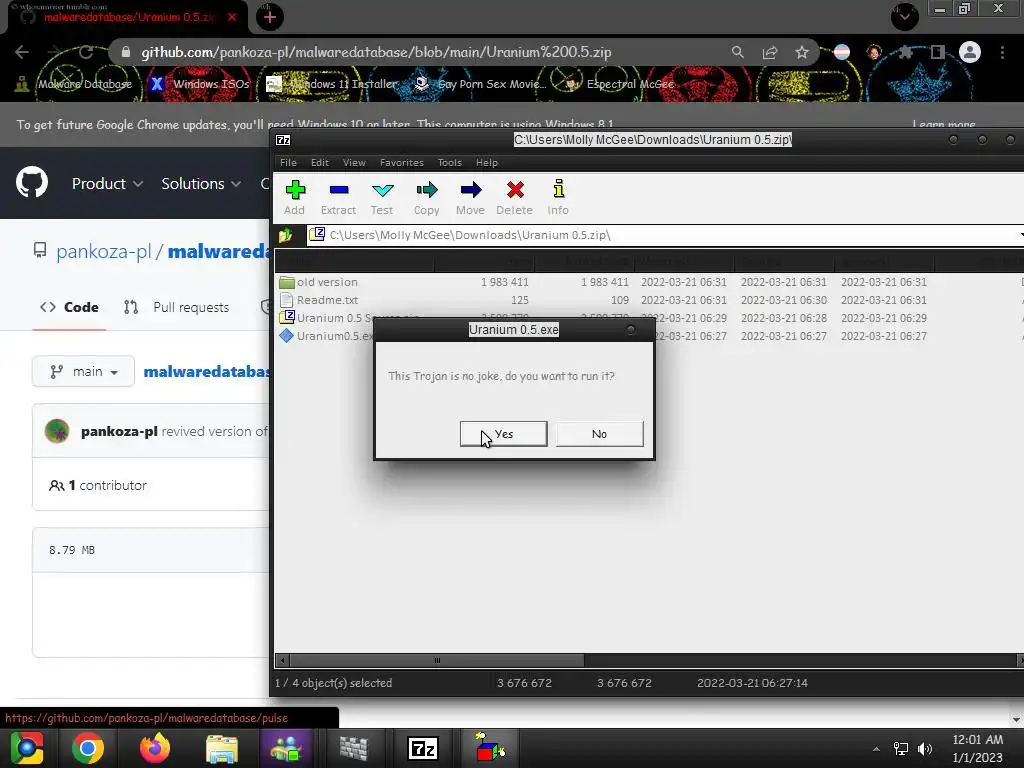Close the malwaredatabase Chrome tab
Screen dimensions: 1024x768
point(232,17)
